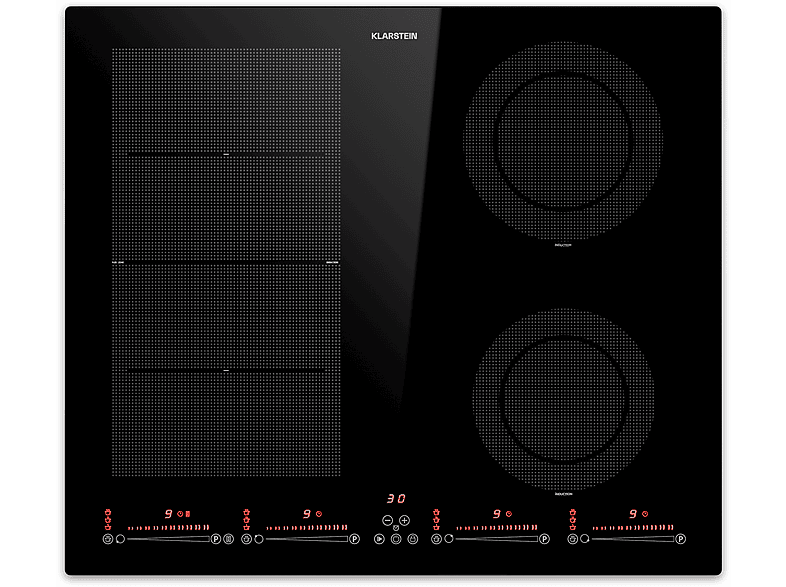Tap the far-left zone's 9 power level display
Screen dimensions: 786x587
[x=168, y=514]
